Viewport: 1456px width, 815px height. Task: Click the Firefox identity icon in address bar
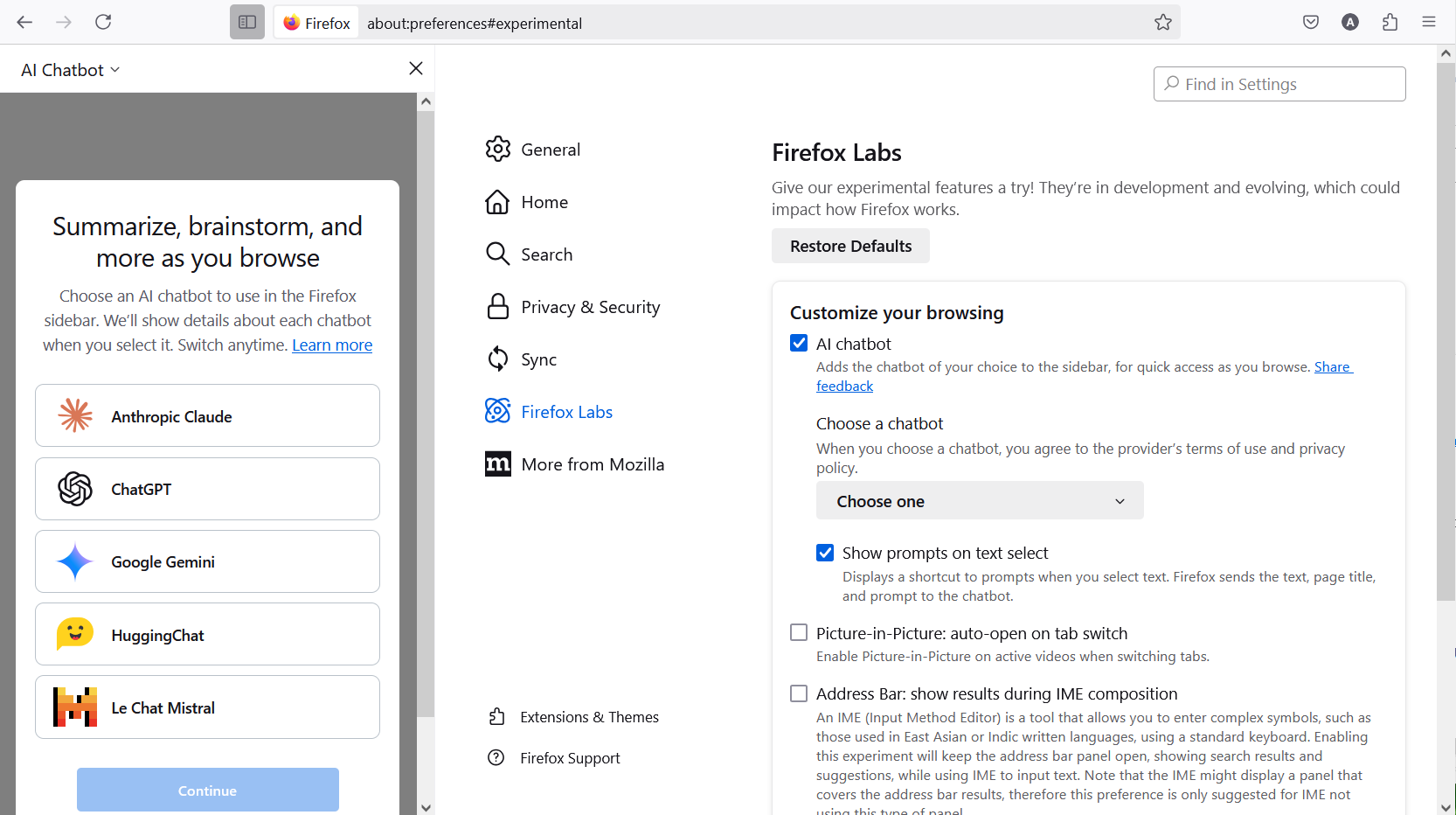[x=316, y=23]
